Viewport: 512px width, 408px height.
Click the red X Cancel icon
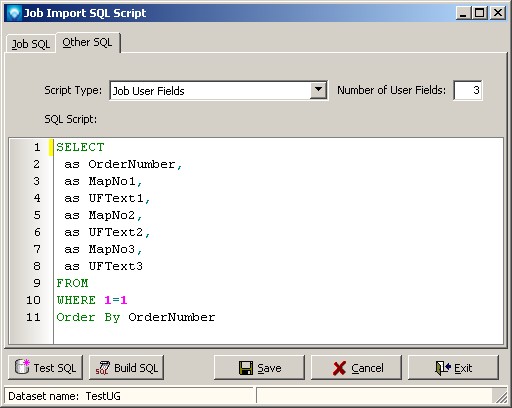click(x=339, y=368)
